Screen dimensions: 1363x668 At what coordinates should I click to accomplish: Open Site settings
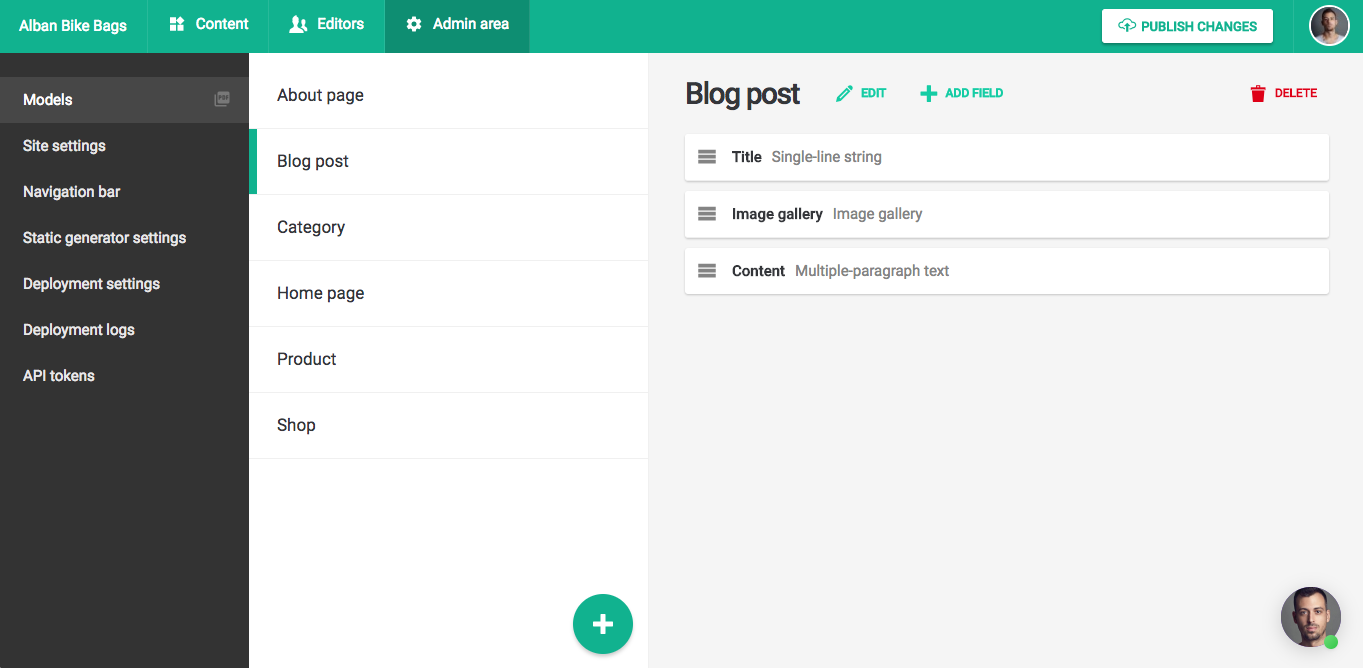124,146
